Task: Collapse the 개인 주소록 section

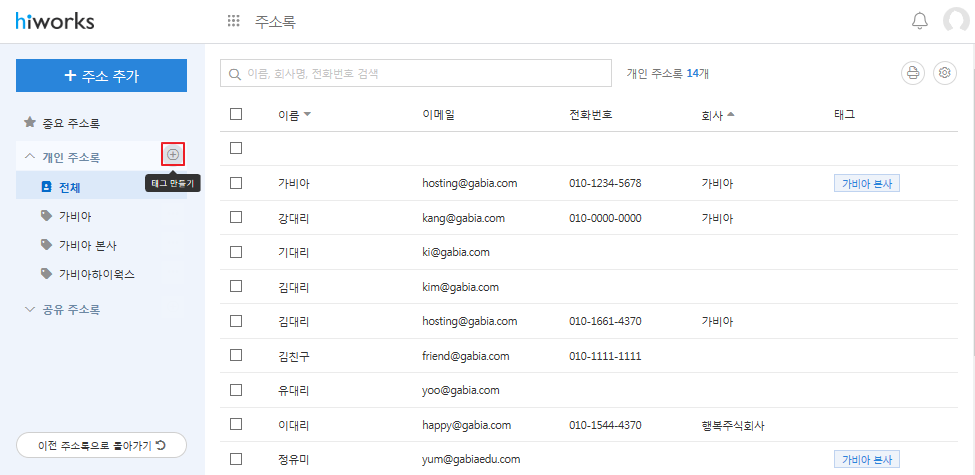Action: click(30, 157)
